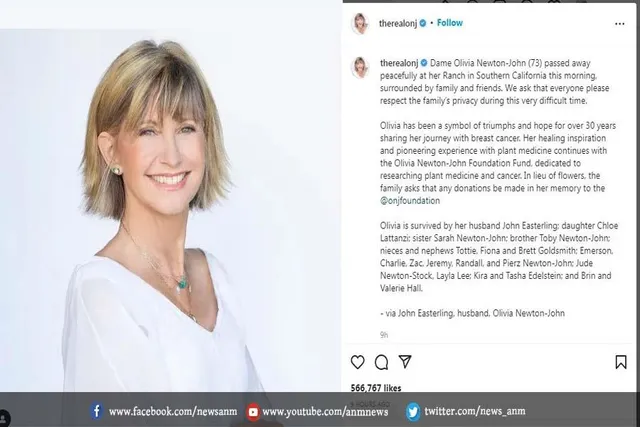Save the post with the bookmark icon
The image size is (640, 427).
point(621,362)
